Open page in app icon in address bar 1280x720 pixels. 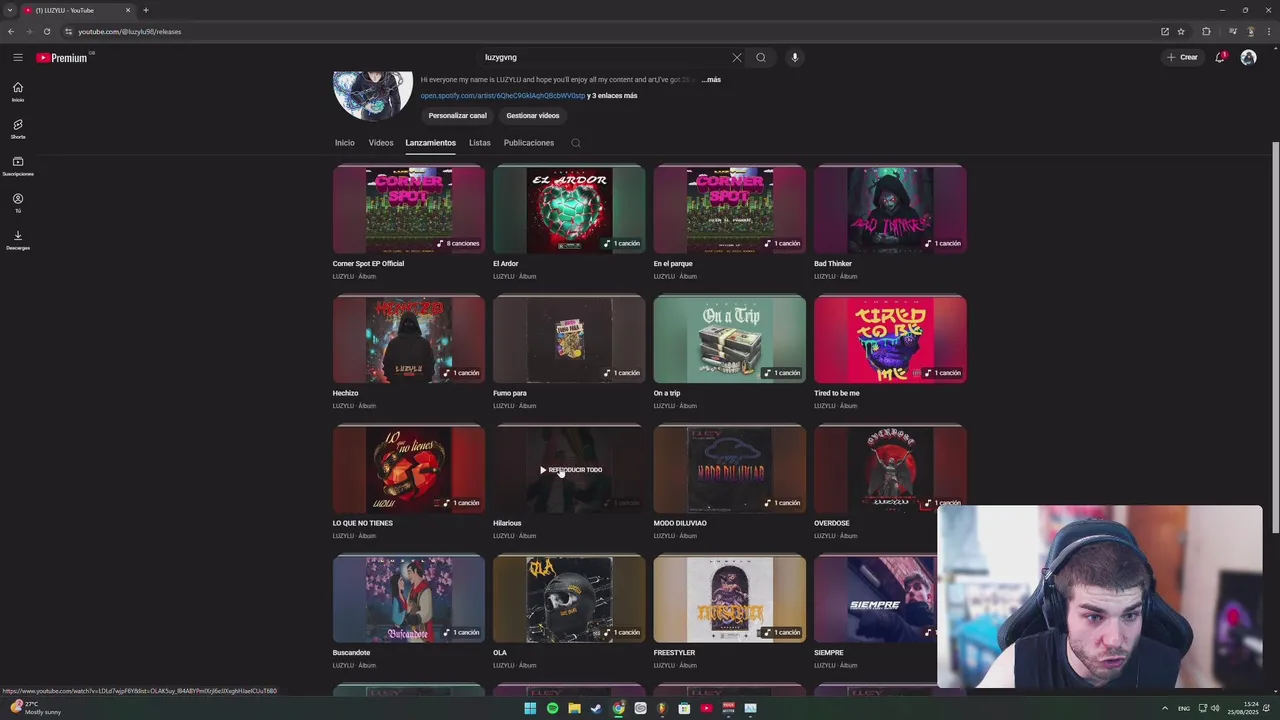tap(1164, 31)
